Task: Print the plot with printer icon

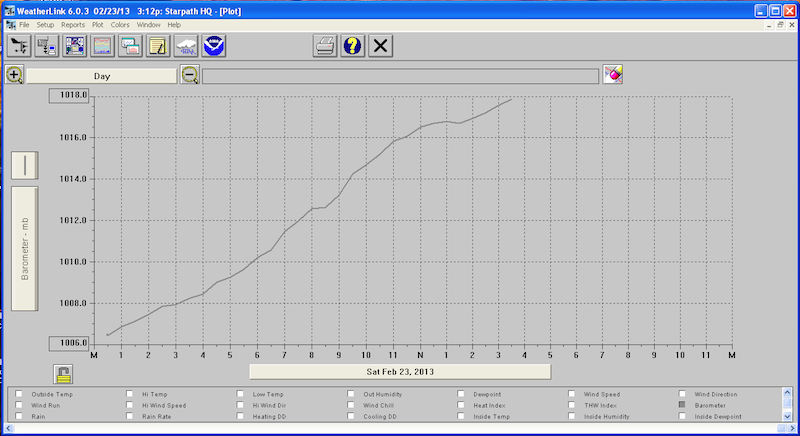Action: coord(325,46)
